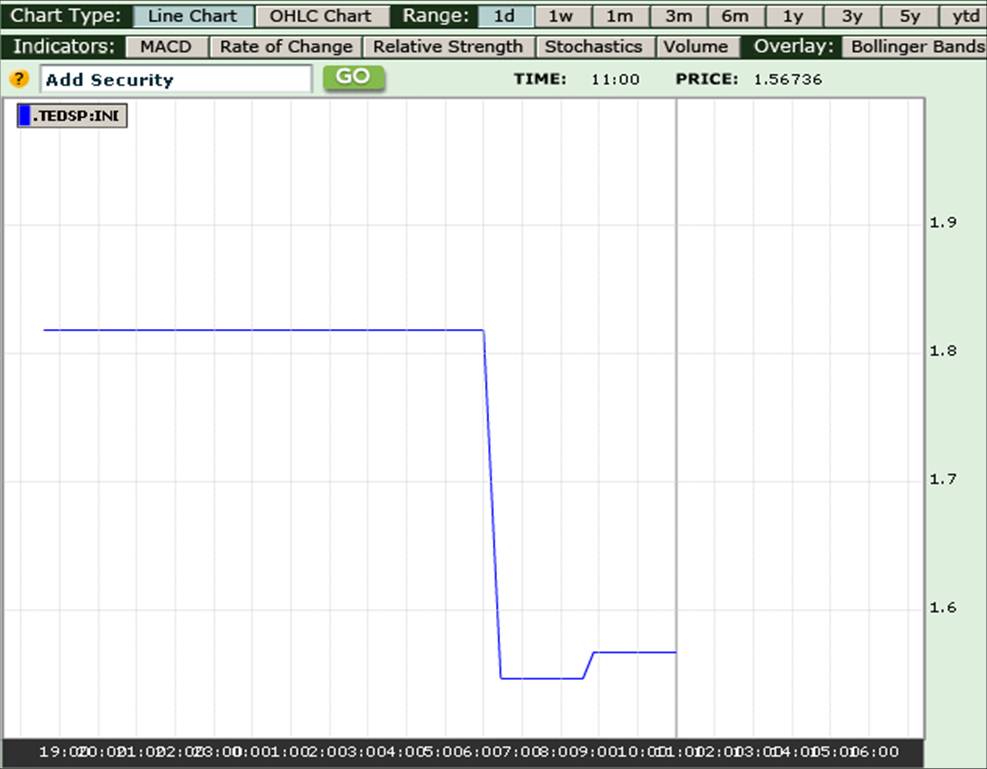Screen dimensions: 987x769
Task: Set range to 1y
Action: tap(794, 16)
